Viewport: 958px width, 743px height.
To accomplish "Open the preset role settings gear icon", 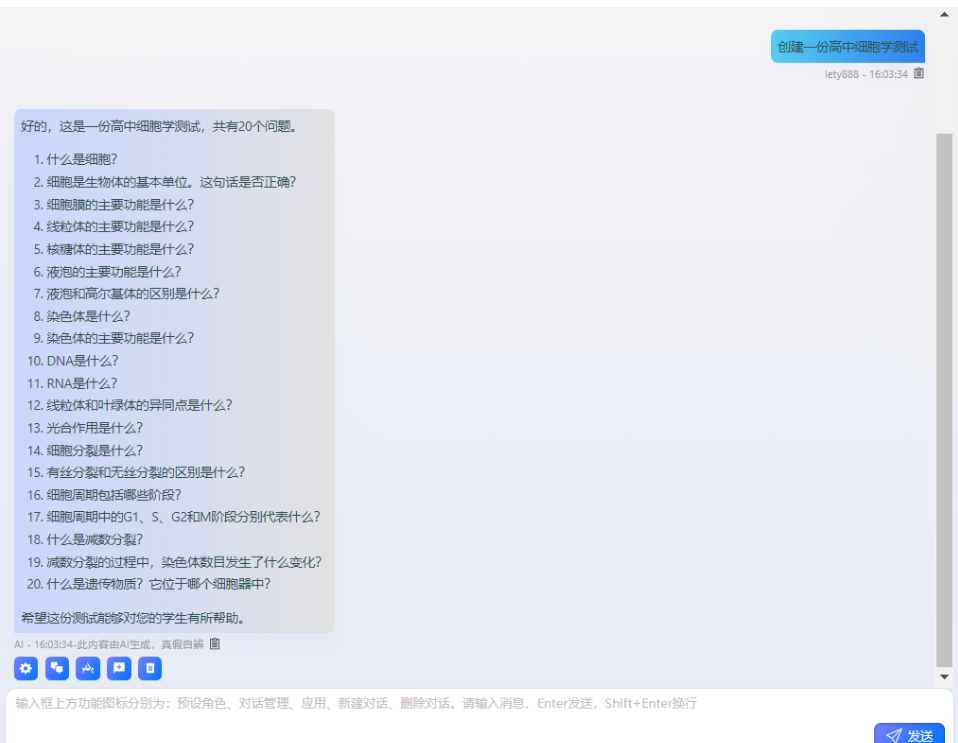I will 26,668.
